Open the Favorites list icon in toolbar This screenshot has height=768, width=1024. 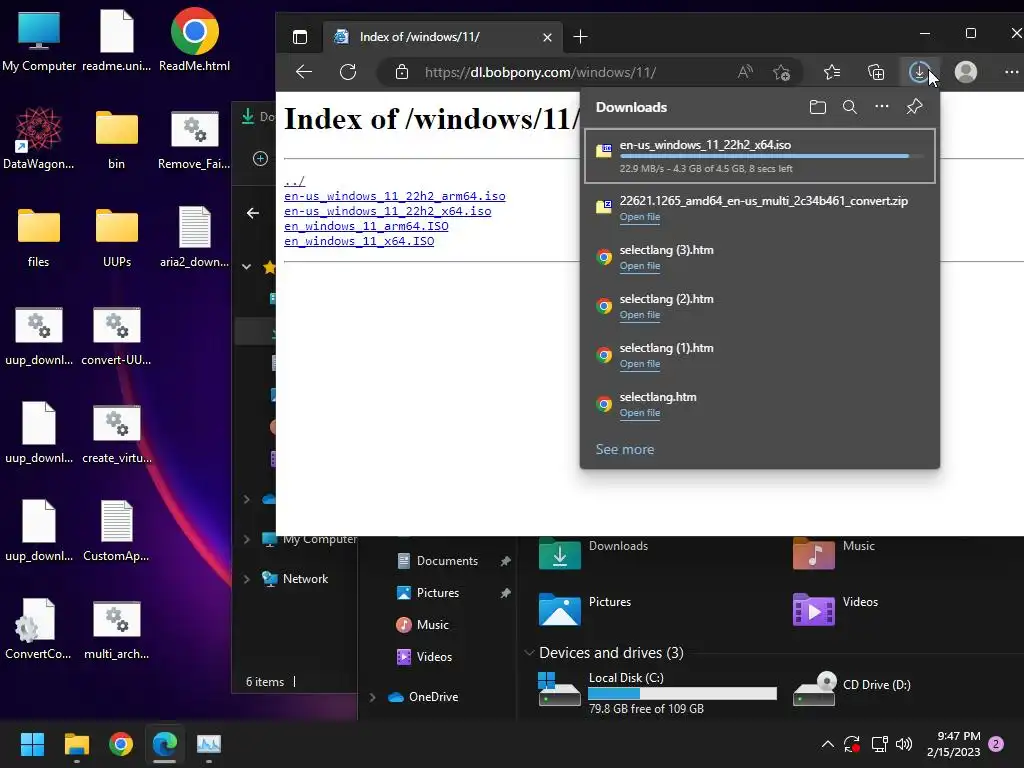(x=832, y=72)
